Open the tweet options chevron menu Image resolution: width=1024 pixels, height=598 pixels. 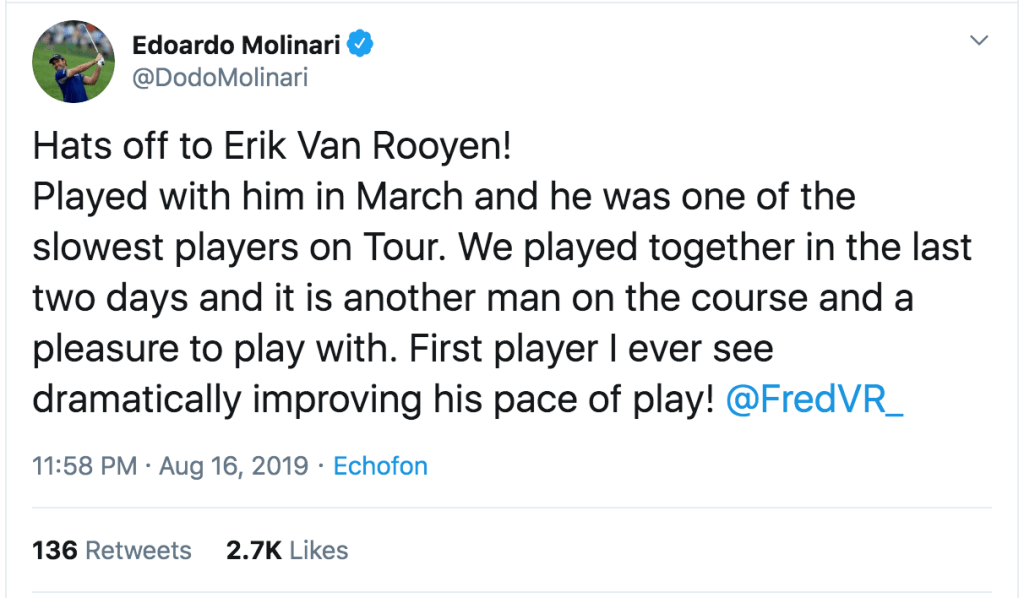(980, 41)
